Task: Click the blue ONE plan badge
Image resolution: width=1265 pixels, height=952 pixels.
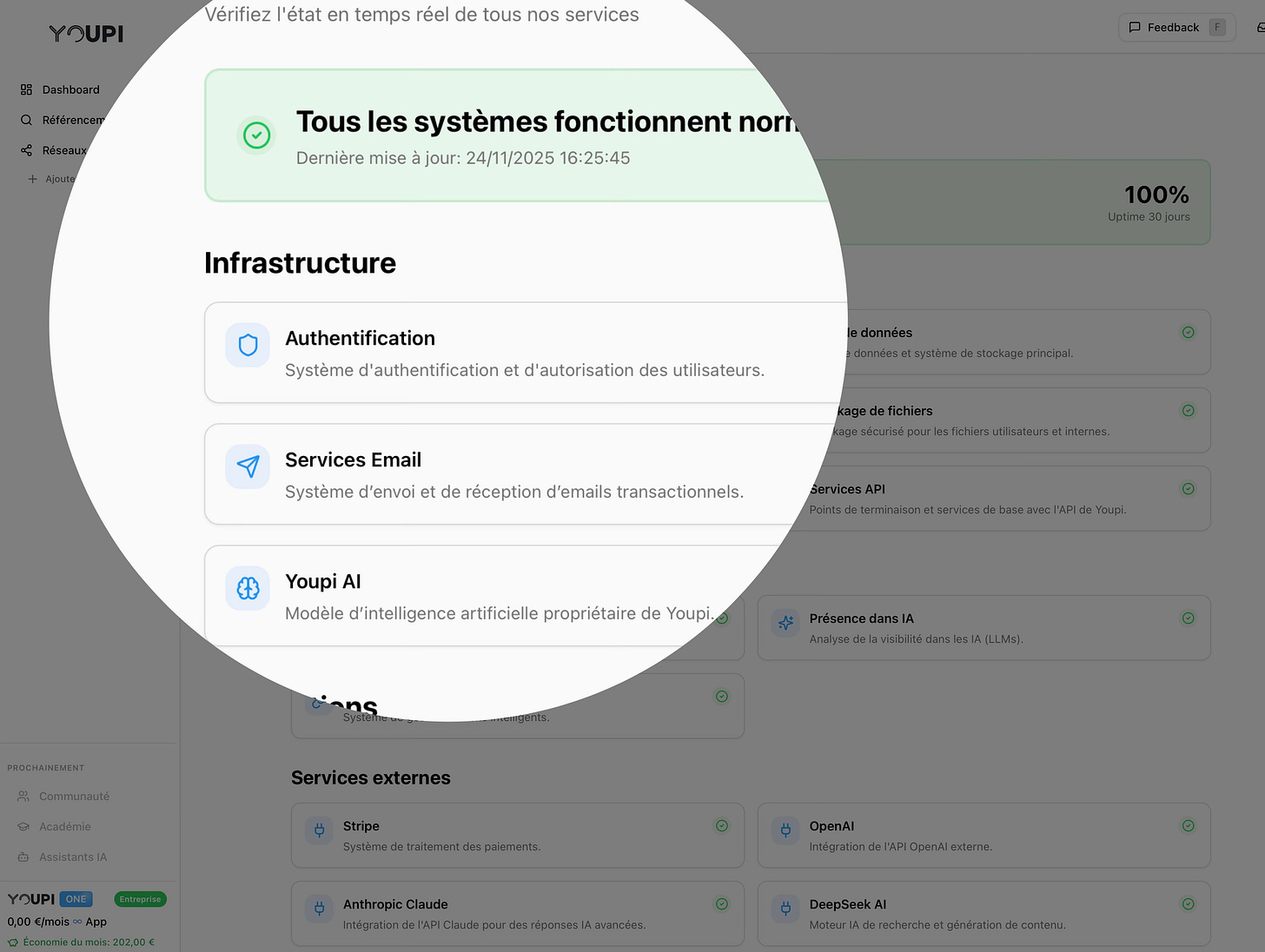Action: 76,899
